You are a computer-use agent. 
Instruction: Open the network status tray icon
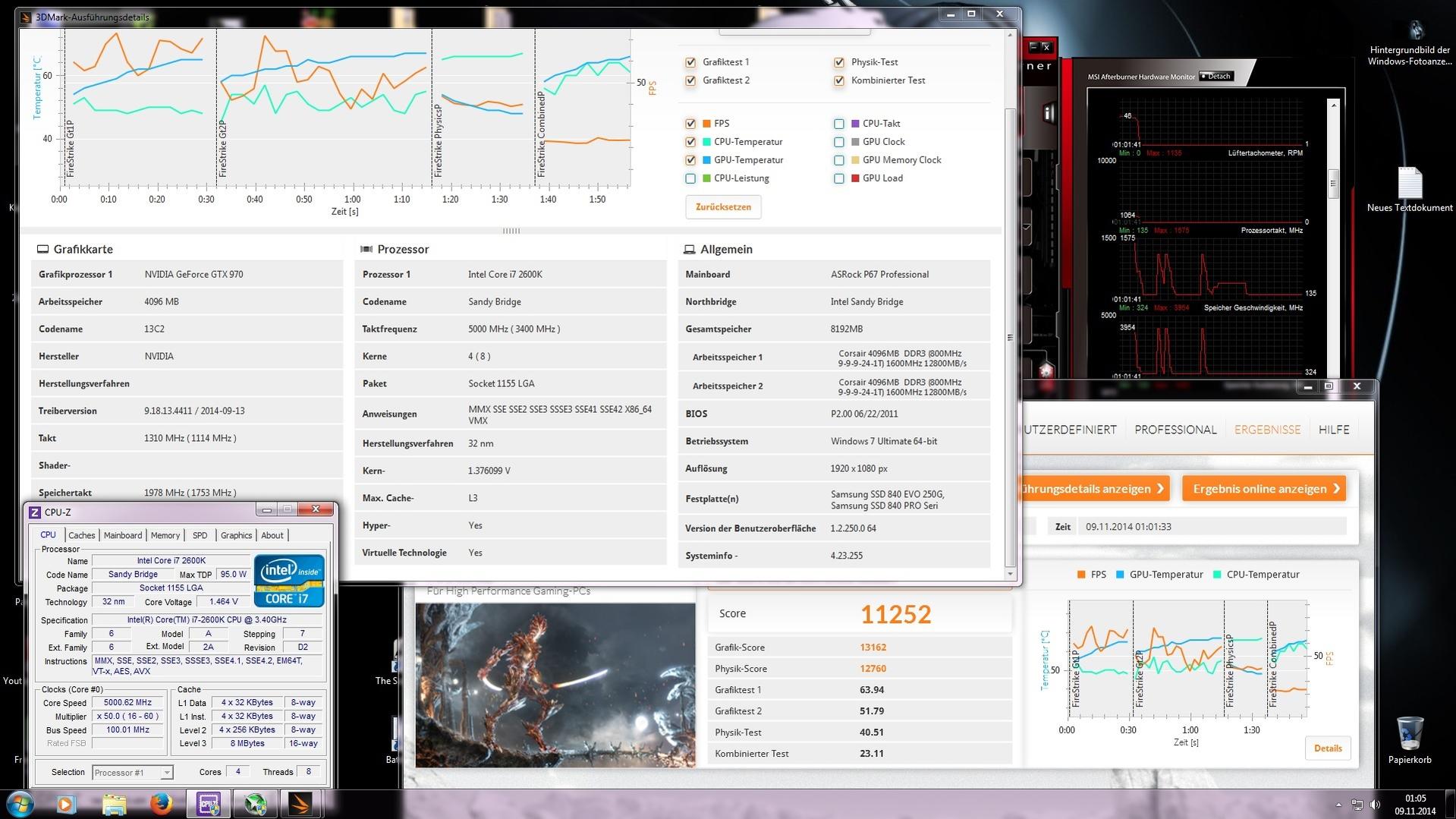pos(1357,805)
